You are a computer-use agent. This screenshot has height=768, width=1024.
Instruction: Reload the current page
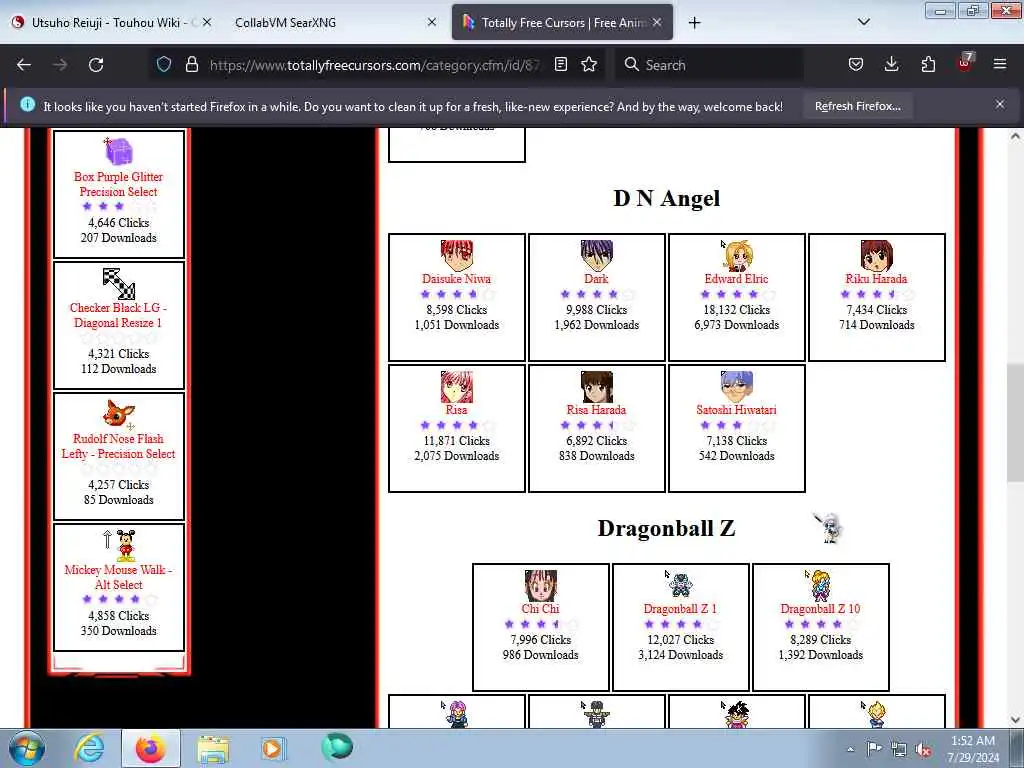(x=96, y=65)
